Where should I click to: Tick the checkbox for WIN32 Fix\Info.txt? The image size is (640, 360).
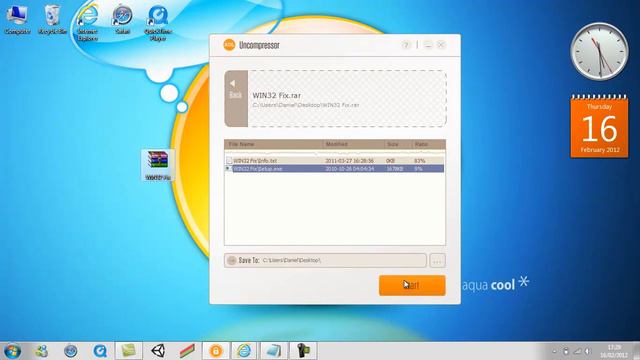229,161
